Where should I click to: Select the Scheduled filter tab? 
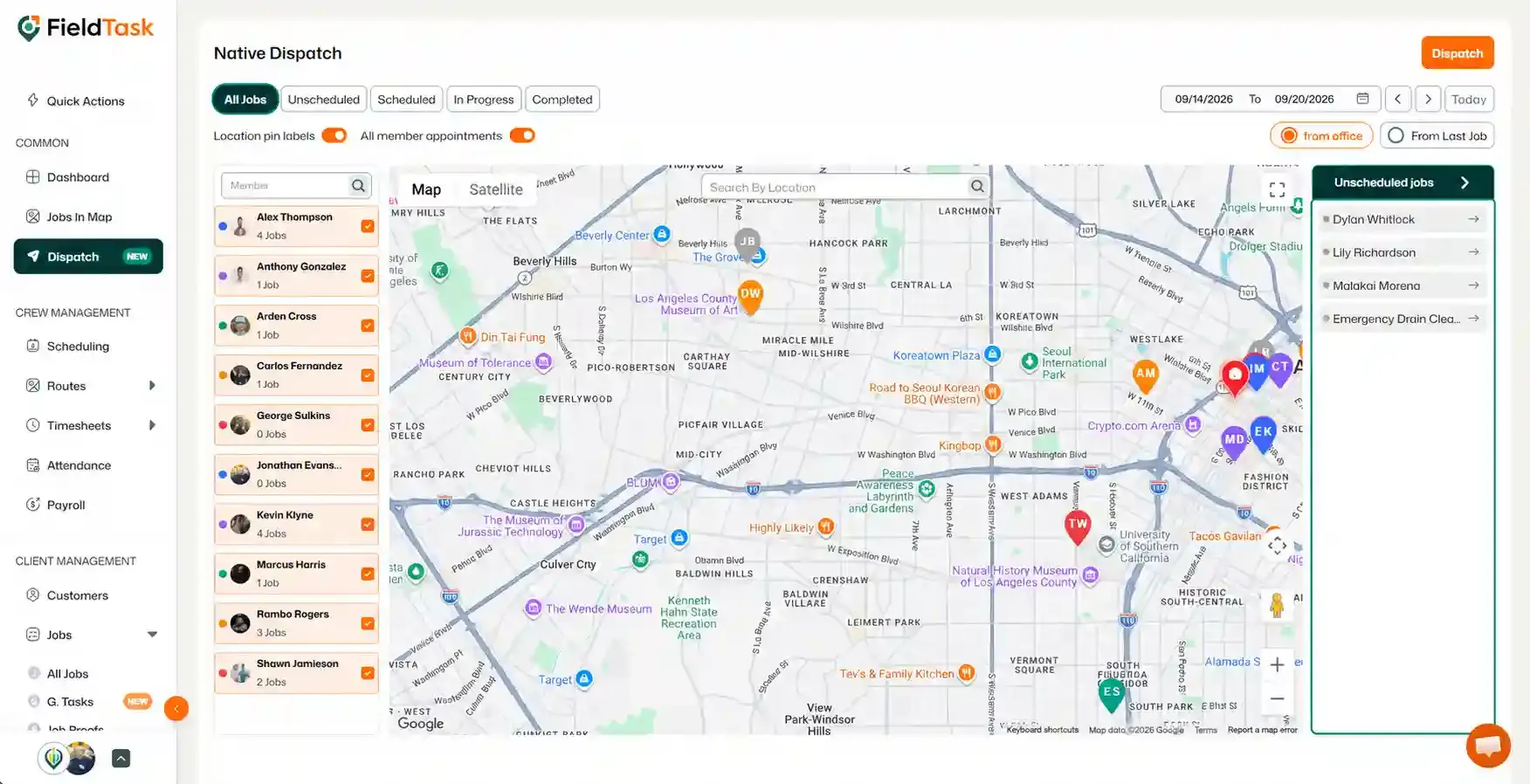pos(406,99)
